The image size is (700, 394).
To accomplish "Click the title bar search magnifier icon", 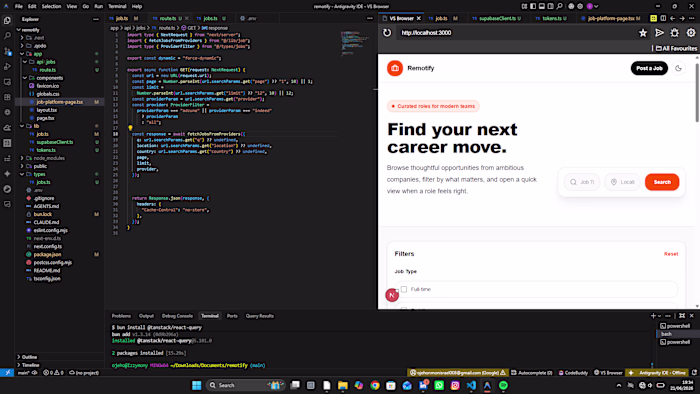I will click(559, 6).
